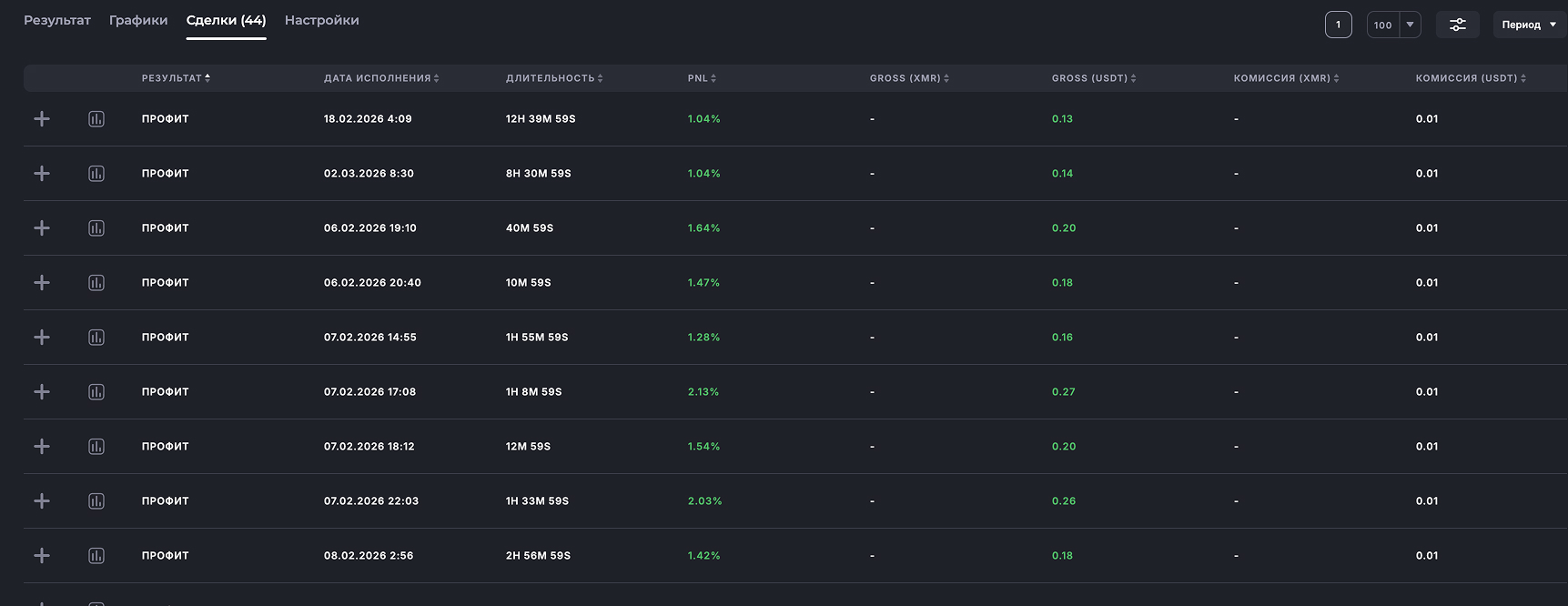Open chart icon for 18.02.2026 4:09 trade
Image resolution: width=1568 pixels, height=606 pixels.
(96, 119)
